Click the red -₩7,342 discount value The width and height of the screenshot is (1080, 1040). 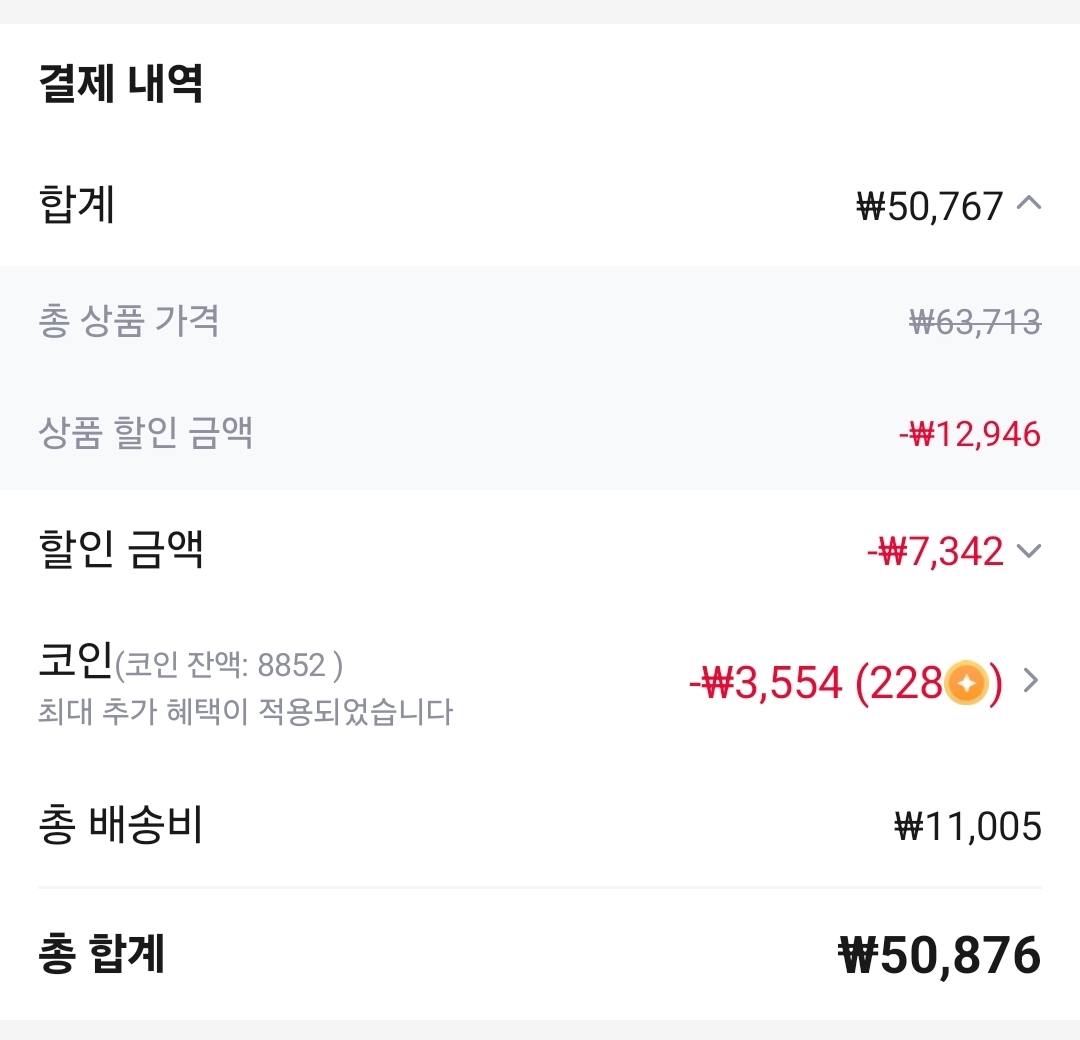939,551
